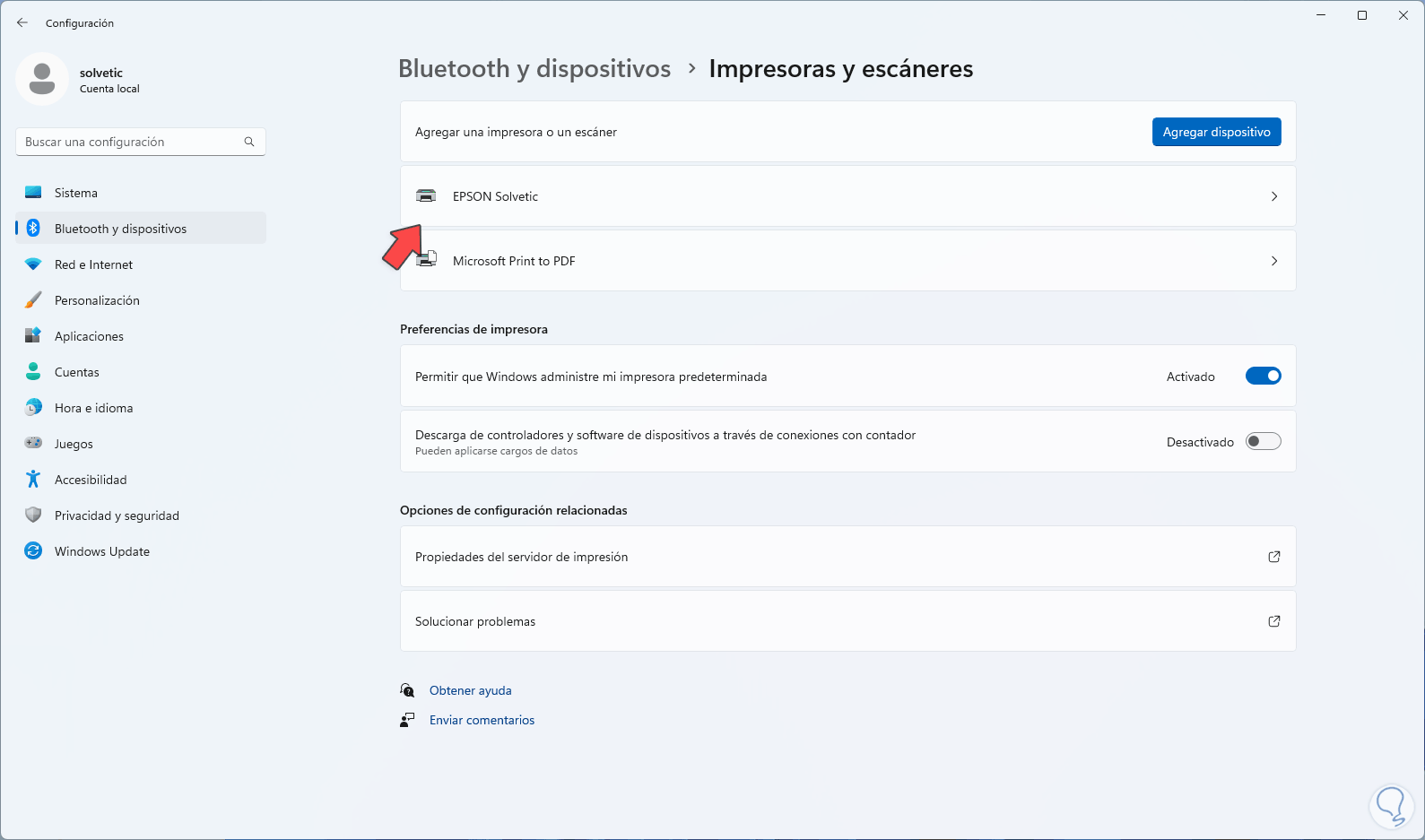The height and width of the screenshot is (840, 1425).
Task: Click the EPSON Solvetic printer icon
Action: pos(426,196)
